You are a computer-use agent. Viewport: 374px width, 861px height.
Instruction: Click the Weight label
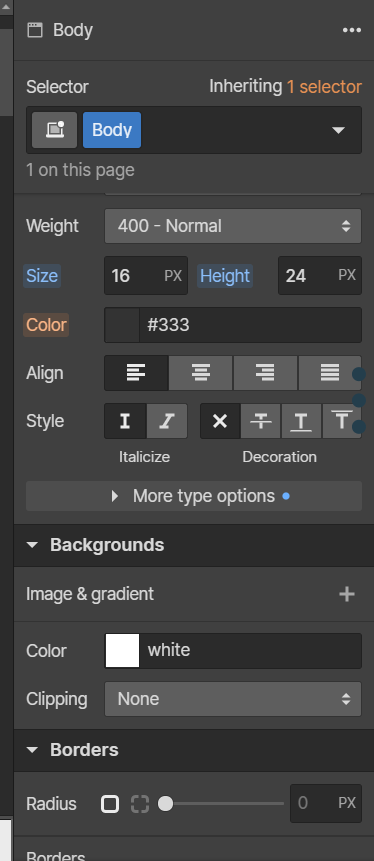click(x=52, y=226)
